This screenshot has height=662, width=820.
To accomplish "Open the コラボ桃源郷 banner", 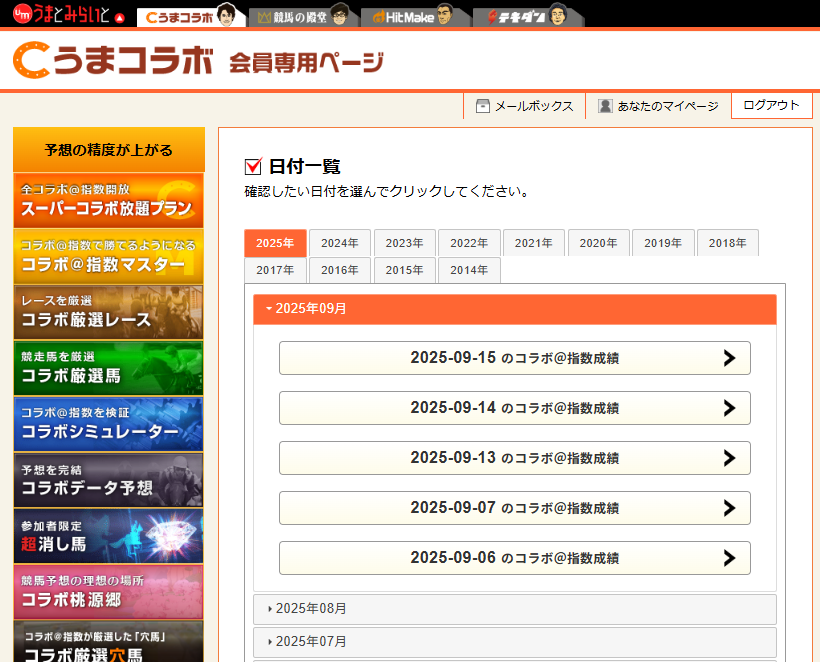I will click(x=108, y=592).
